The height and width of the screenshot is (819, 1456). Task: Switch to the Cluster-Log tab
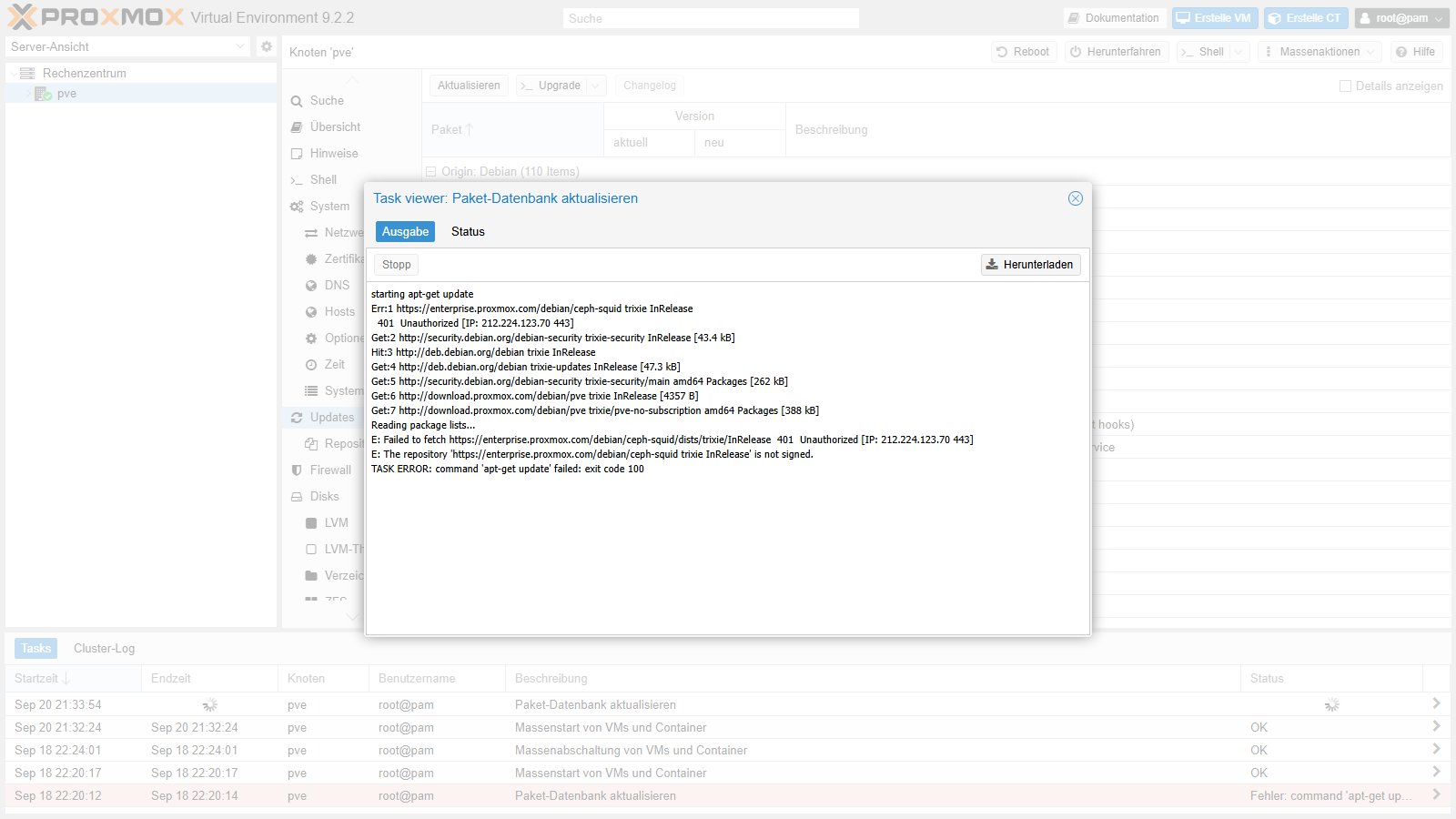104,648
